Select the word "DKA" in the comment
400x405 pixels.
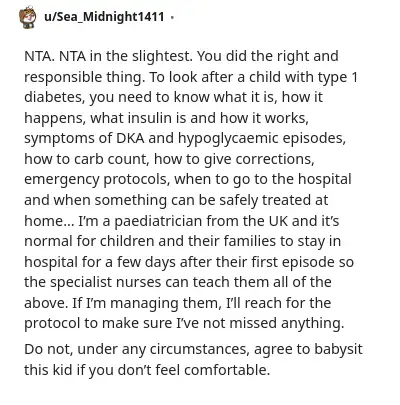[130, 138]
